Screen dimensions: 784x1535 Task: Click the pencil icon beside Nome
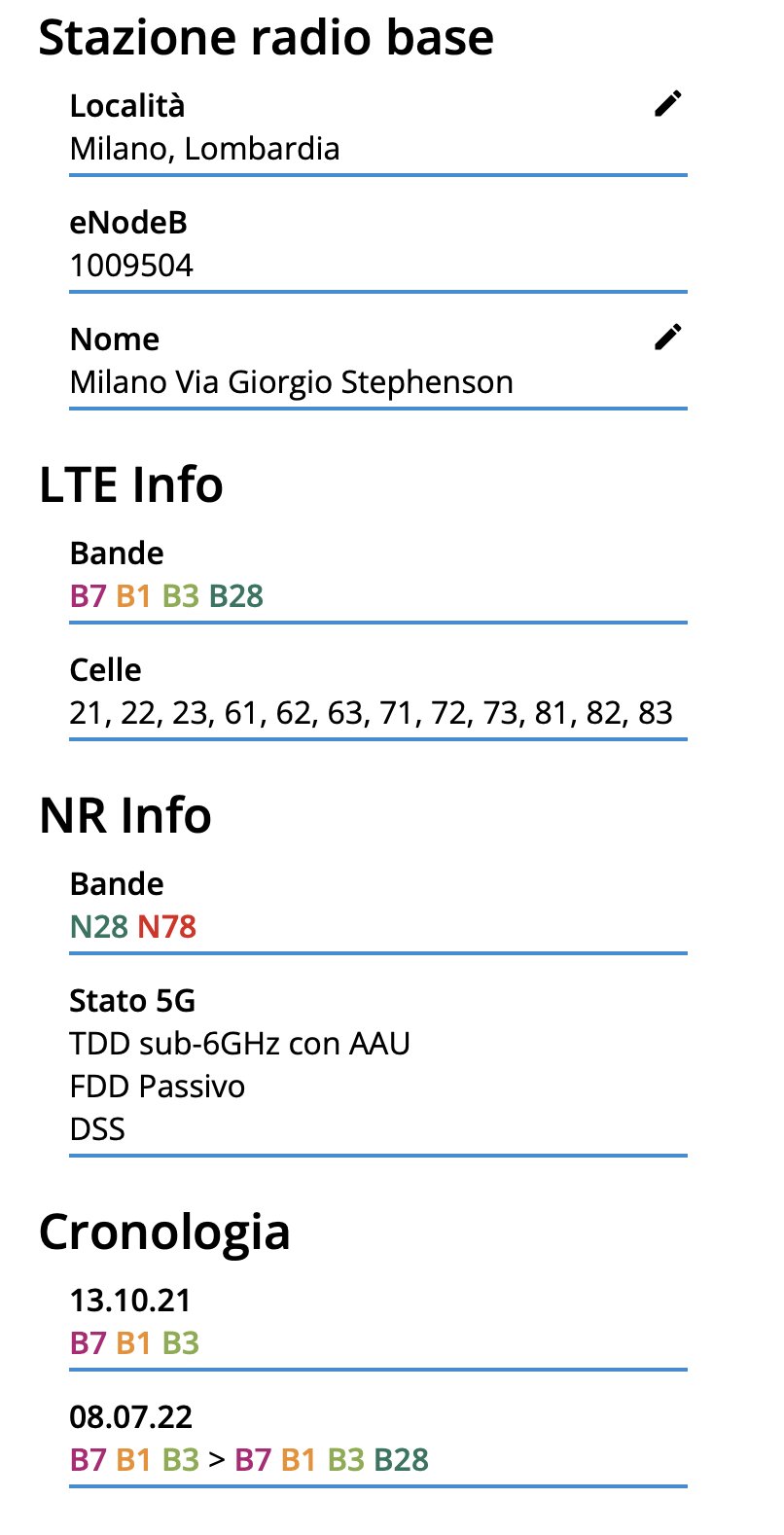click(667, 337)
